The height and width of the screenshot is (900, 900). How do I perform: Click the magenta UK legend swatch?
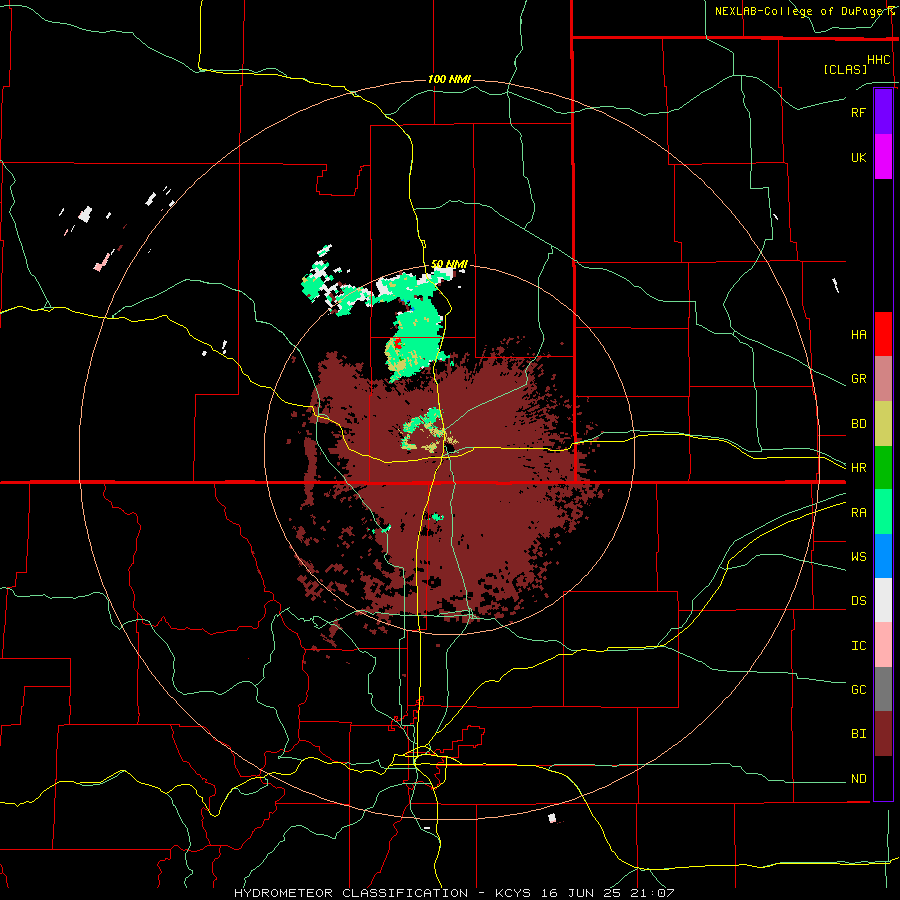point(883,157)
